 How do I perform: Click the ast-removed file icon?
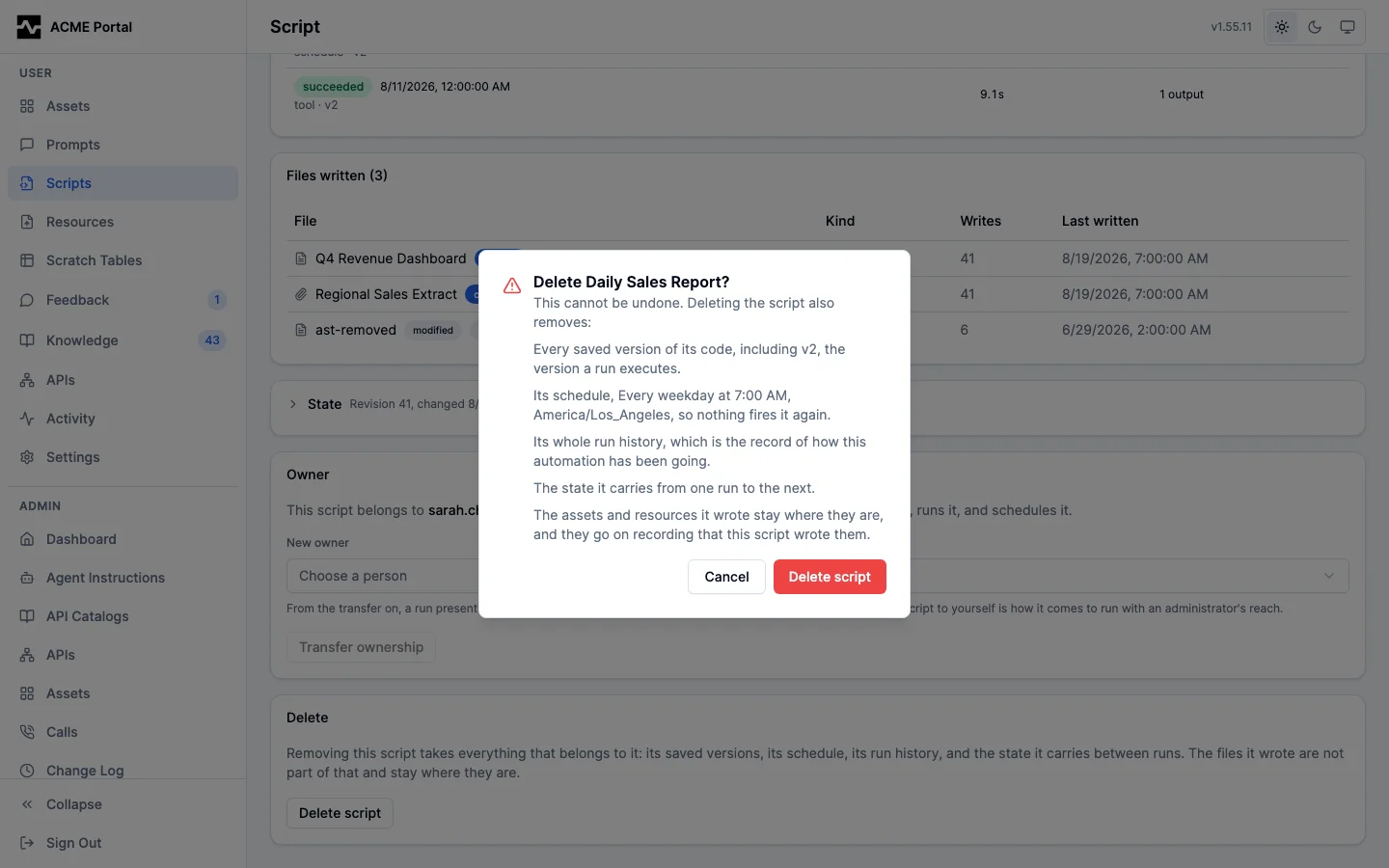point(301,330)
